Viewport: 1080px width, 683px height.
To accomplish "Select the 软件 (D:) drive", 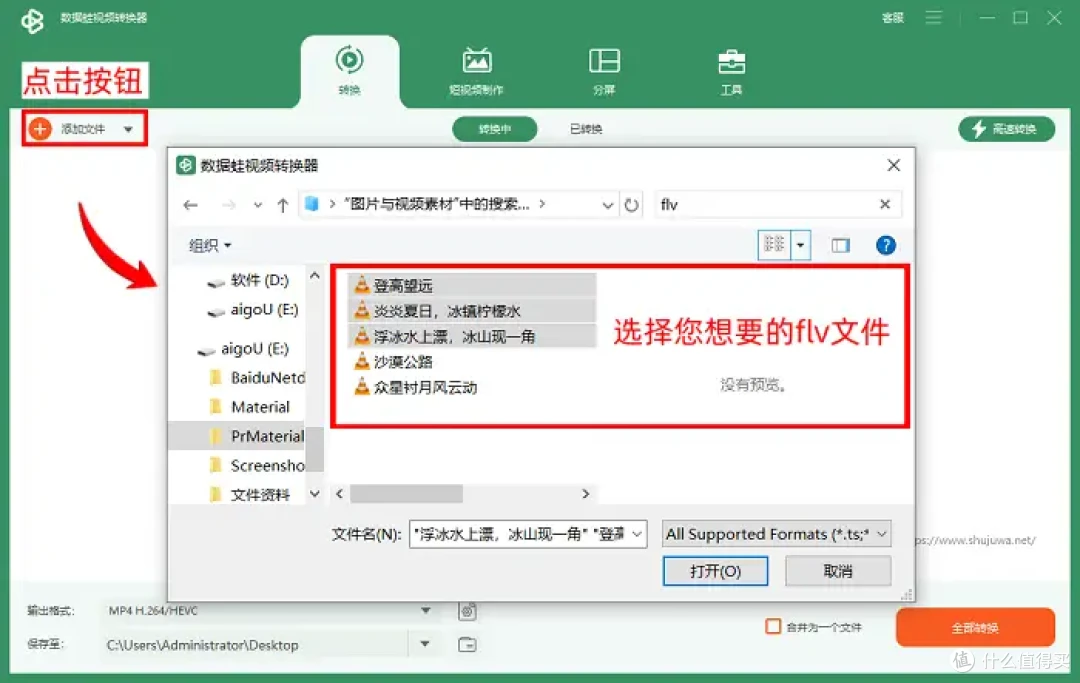I will coord(249,280).
